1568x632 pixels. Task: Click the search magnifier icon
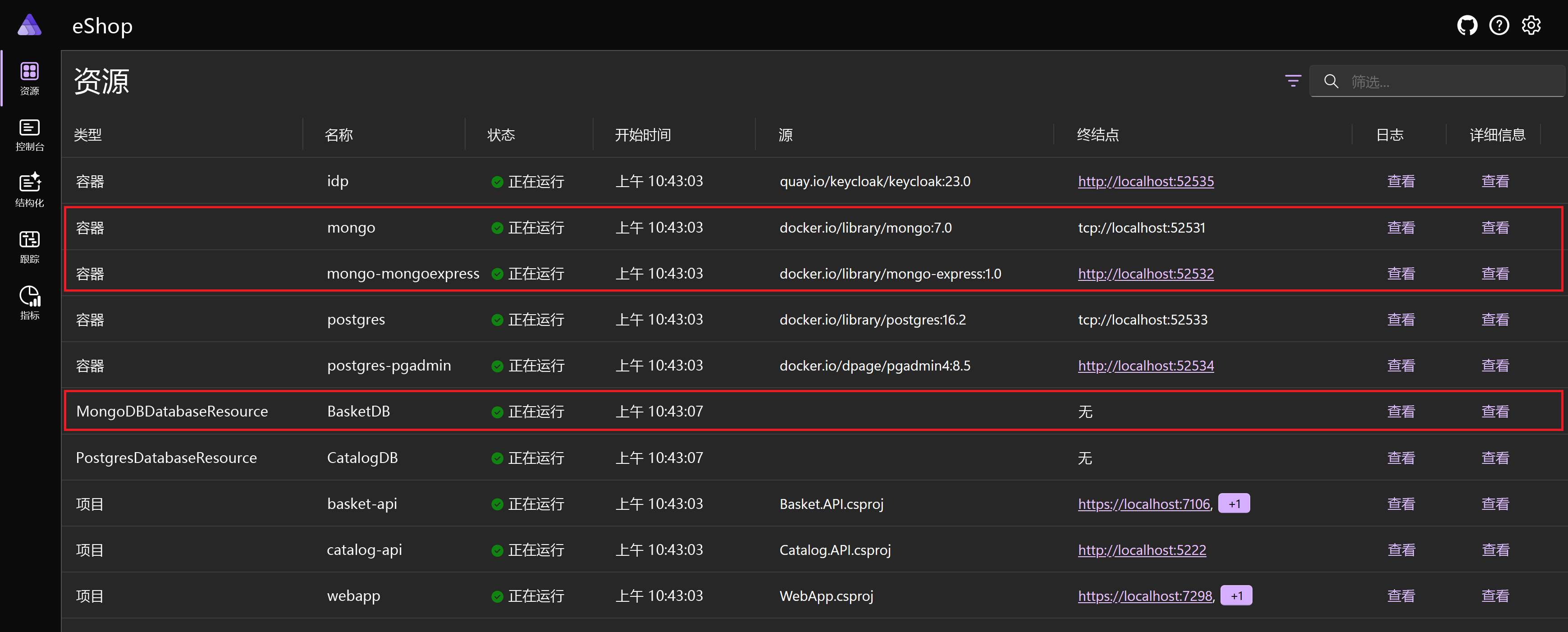(1330, 82)
